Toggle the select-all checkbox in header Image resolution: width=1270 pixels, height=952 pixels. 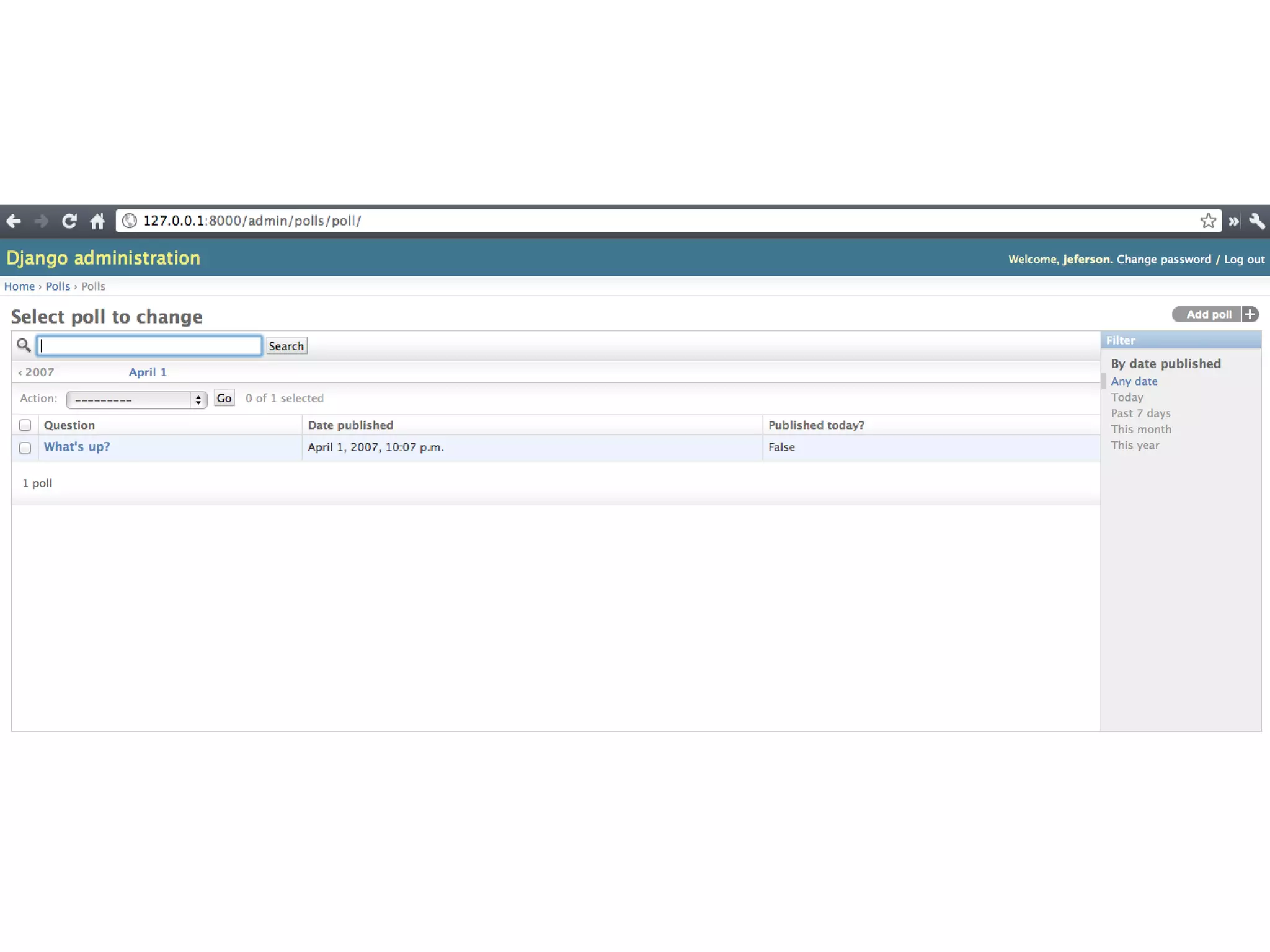point(25,425)
